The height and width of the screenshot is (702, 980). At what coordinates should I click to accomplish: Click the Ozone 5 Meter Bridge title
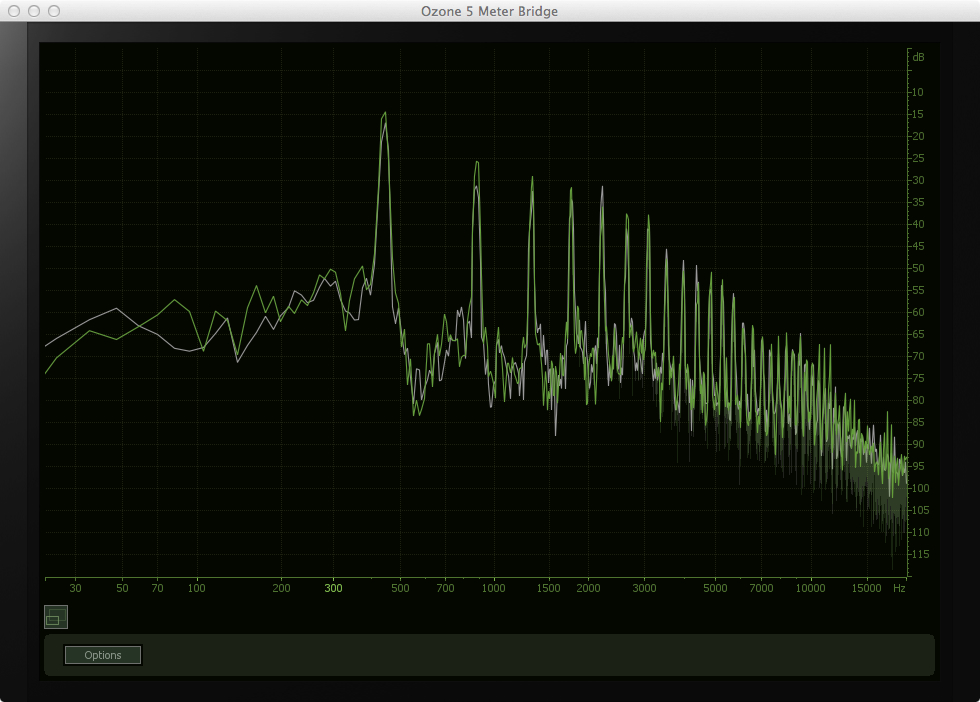pos(489,11)
